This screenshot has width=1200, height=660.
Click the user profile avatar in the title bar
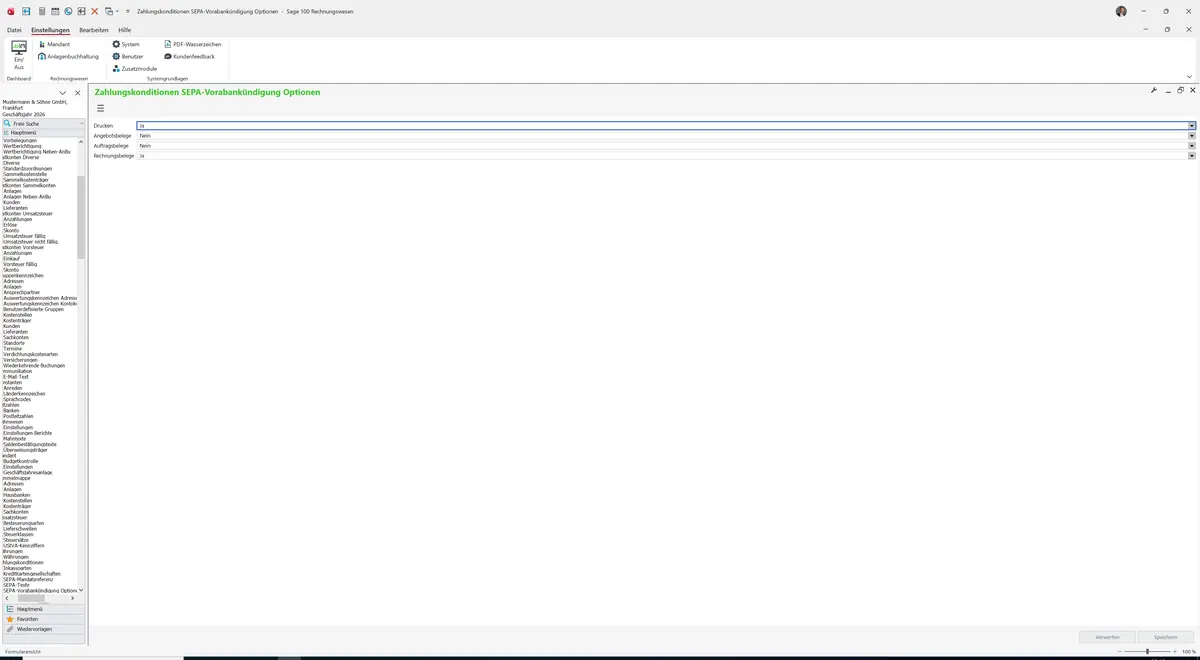click(1121, 11)
